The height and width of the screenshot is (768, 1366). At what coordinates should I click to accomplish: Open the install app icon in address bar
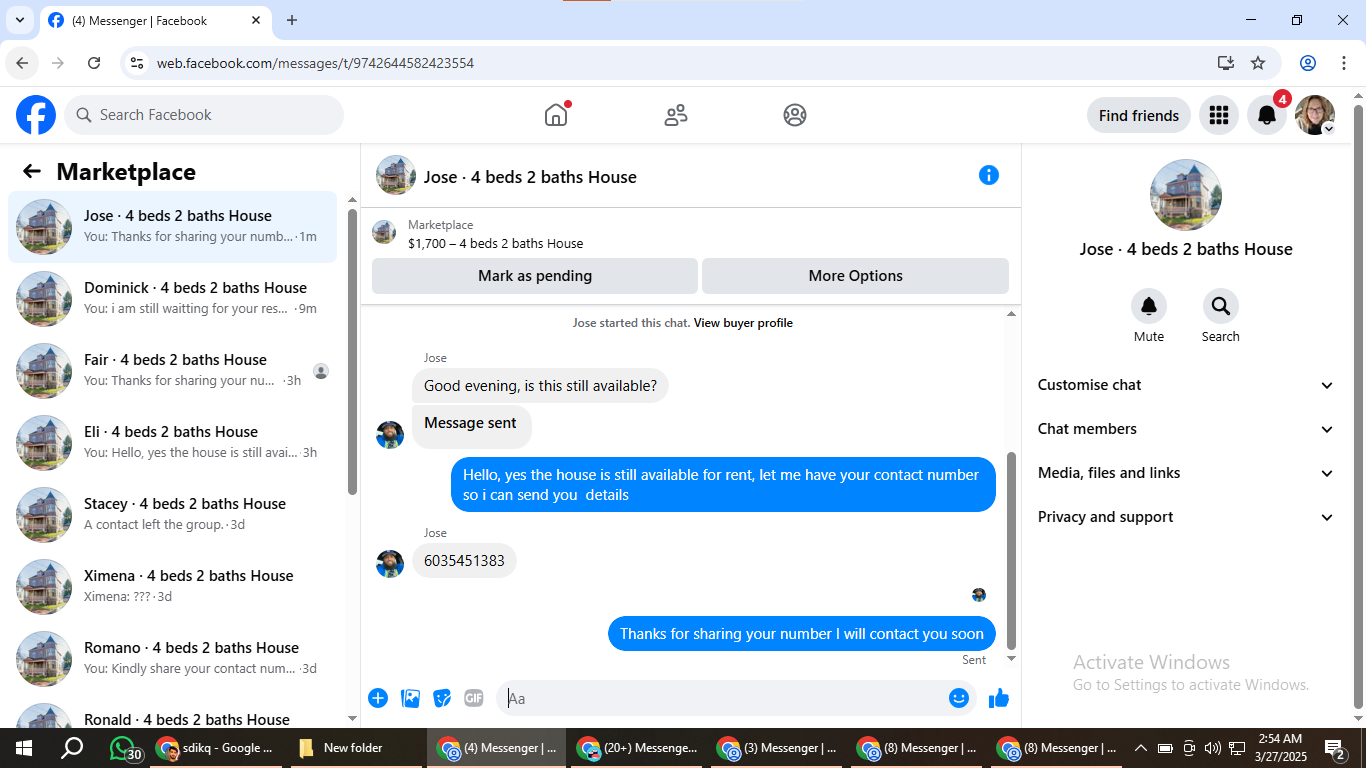1226,63
